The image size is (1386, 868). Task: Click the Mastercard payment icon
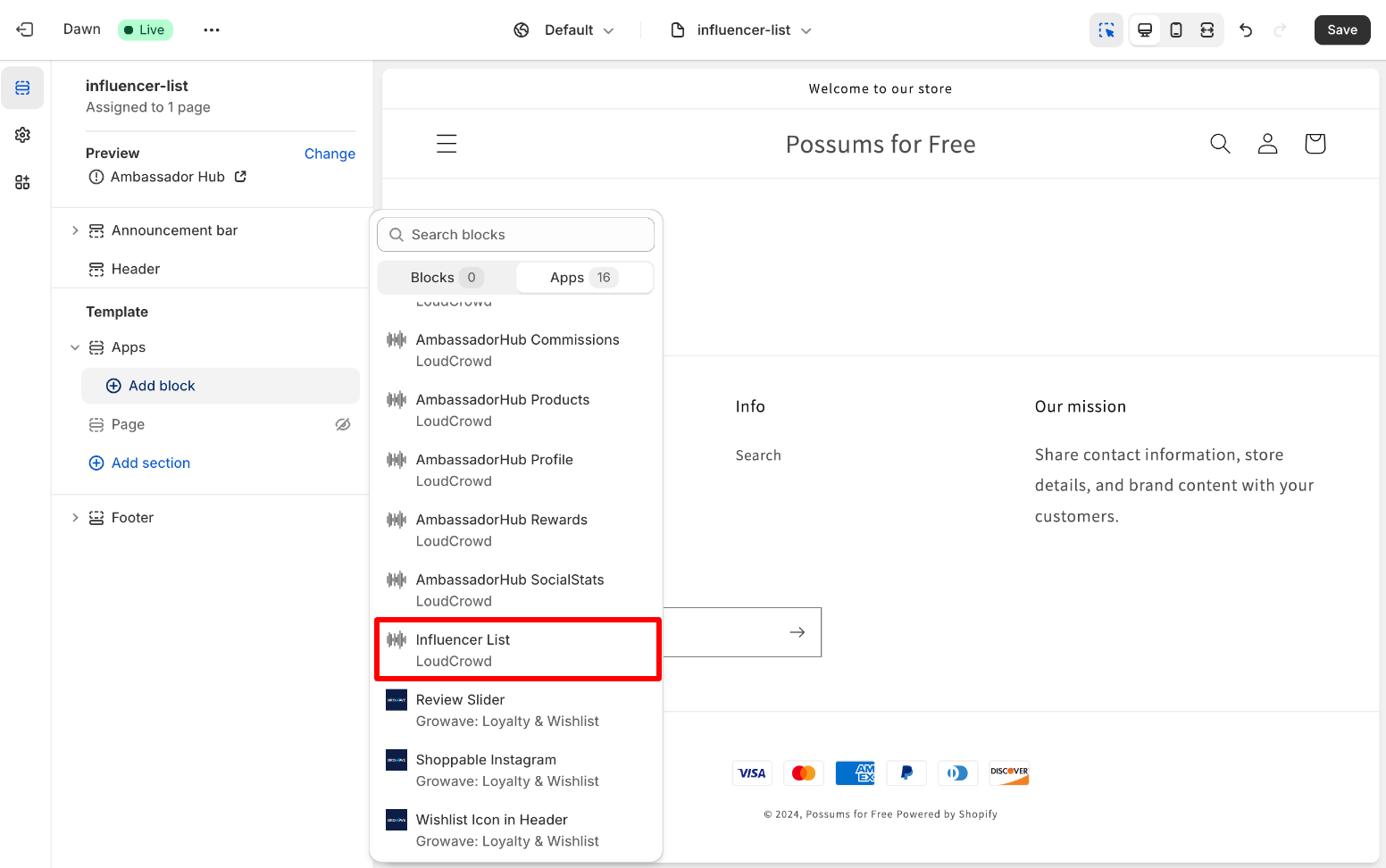[804, 773]
